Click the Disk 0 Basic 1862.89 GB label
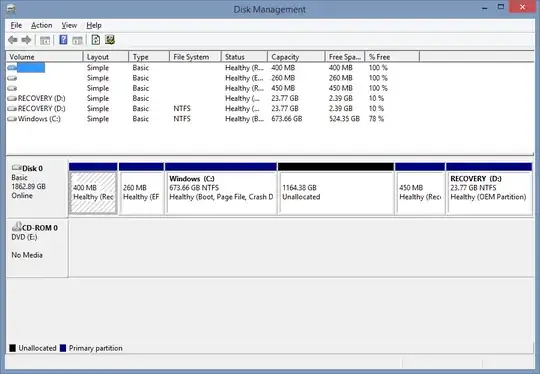The width and height of the screenshot is (540, 374). tap(37, 188)
